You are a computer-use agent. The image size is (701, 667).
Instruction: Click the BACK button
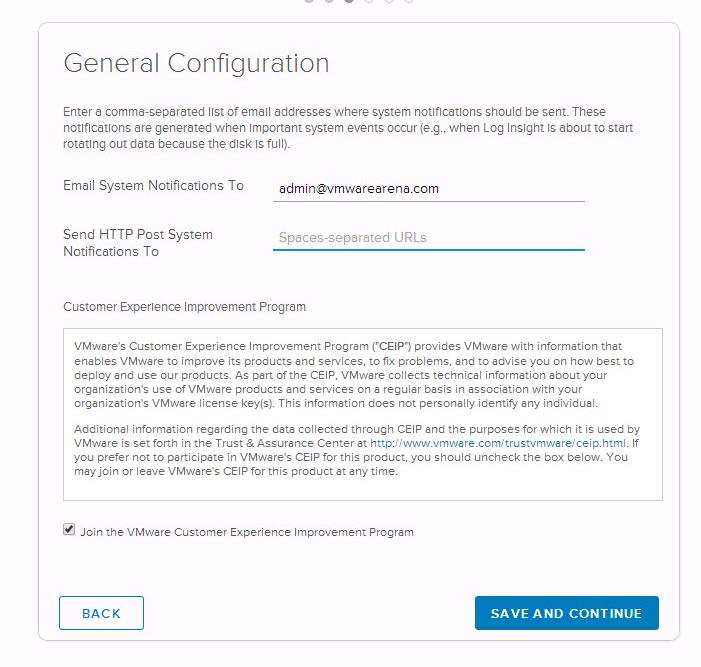101,613
